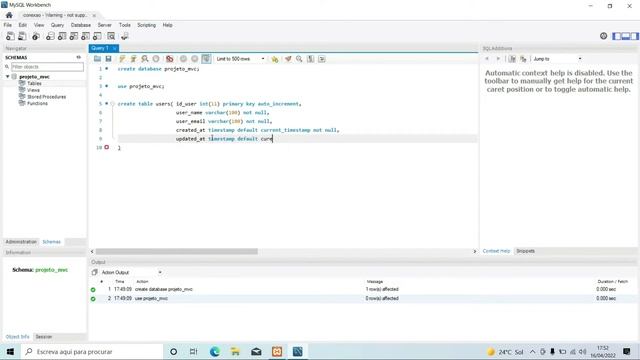The image size is (640, 360).
Task: Create a new view icon
Action: (73, 36)
